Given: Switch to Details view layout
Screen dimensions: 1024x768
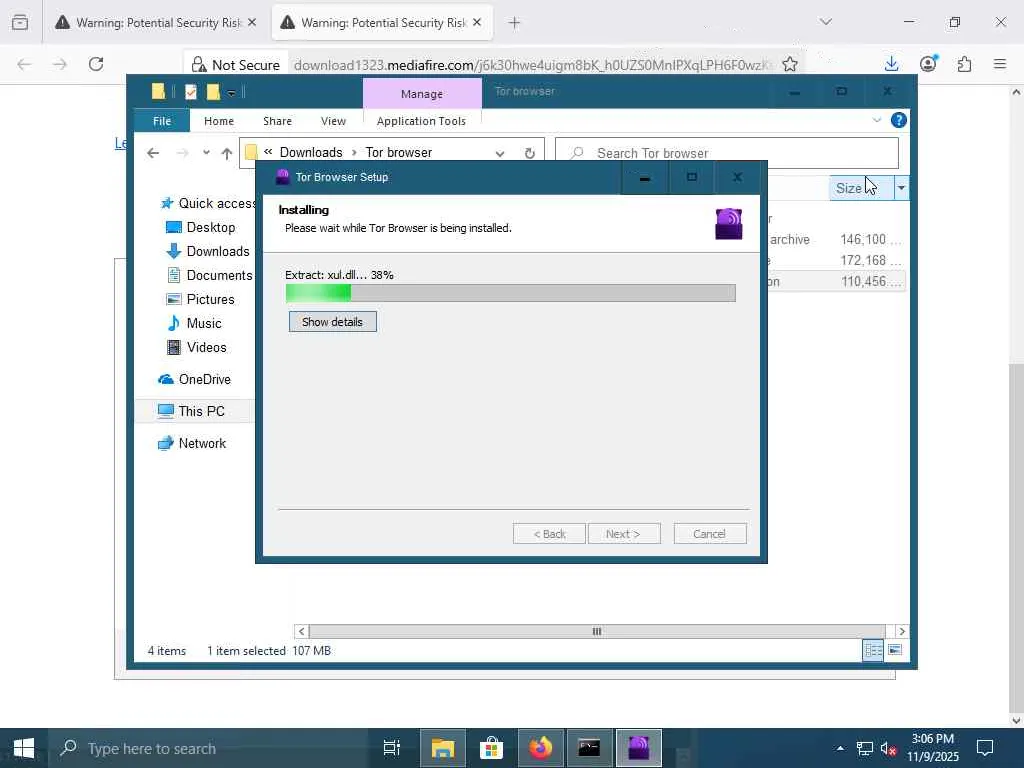Looking at the screenshot, I should pos(873,650).
